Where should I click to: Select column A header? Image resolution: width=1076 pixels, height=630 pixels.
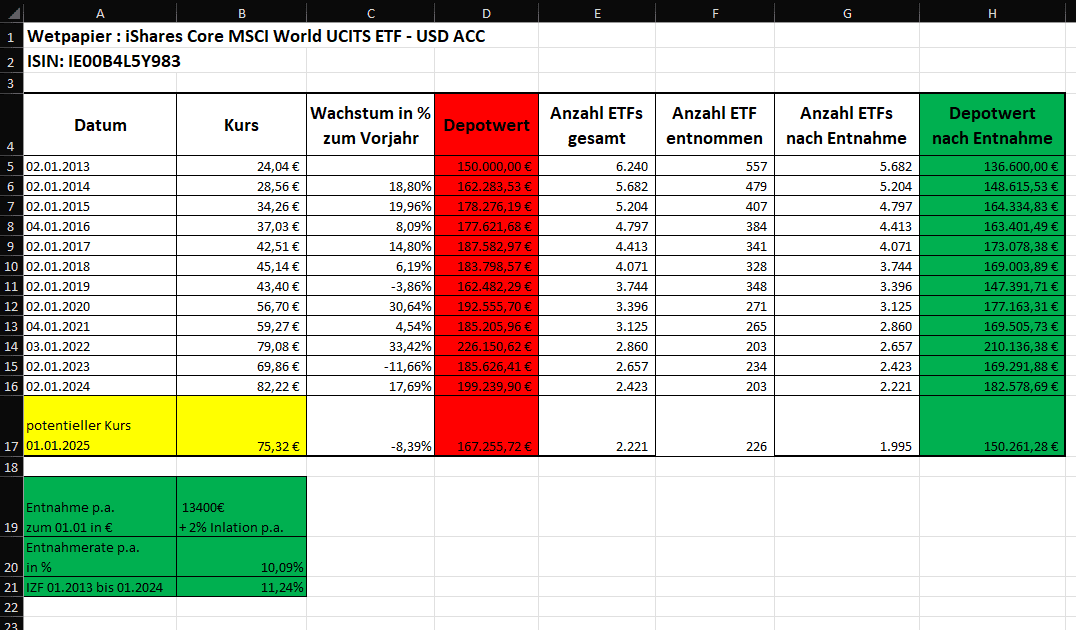[100, 13]
